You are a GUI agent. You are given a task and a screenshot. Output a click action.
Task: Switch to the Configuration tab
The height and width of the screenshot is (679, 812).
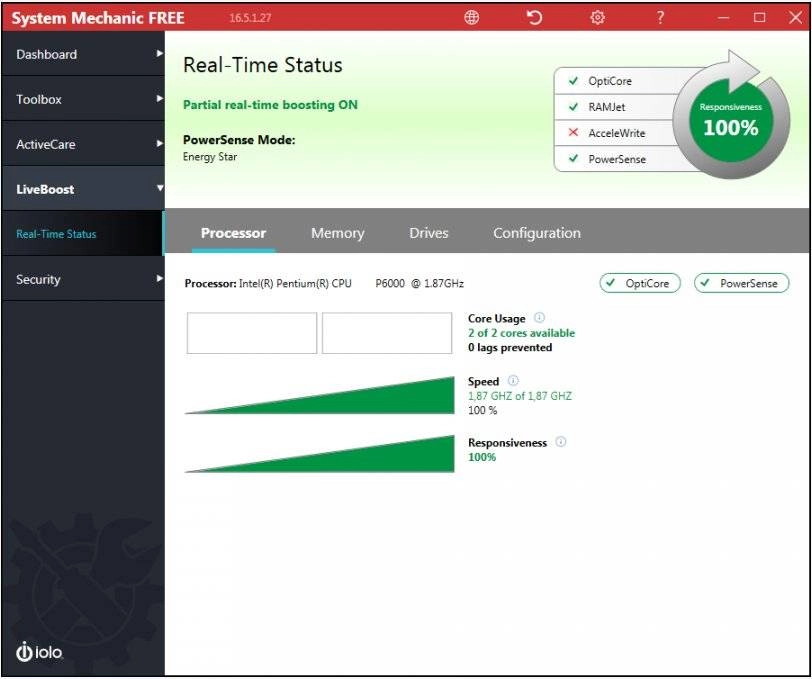pos(537,233)
